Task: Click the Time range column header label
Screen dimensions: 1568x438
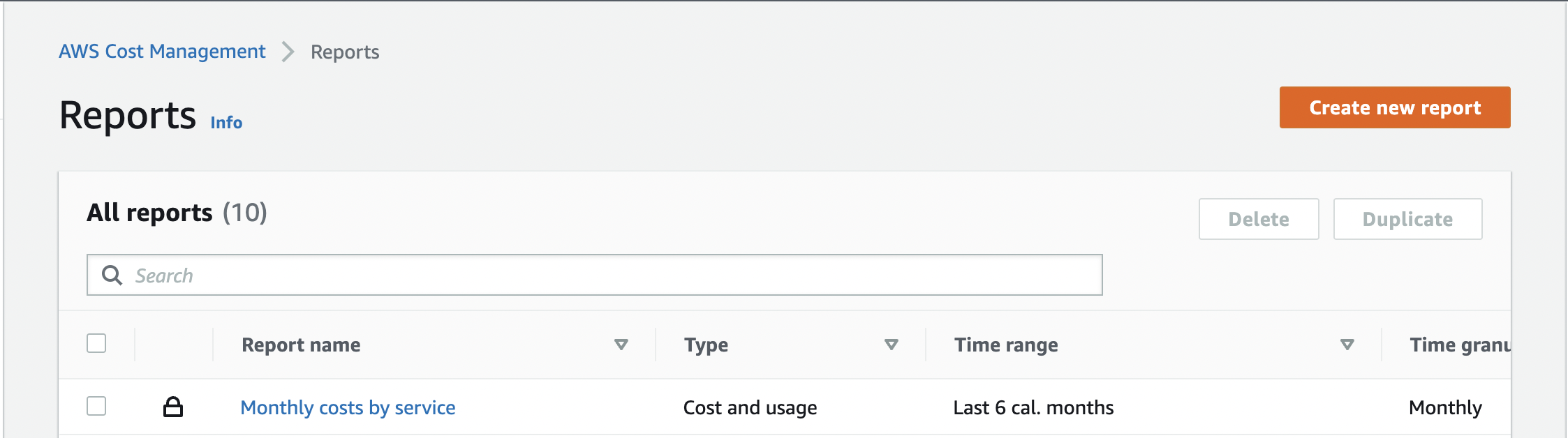Action: click(x=1006, y=345)
